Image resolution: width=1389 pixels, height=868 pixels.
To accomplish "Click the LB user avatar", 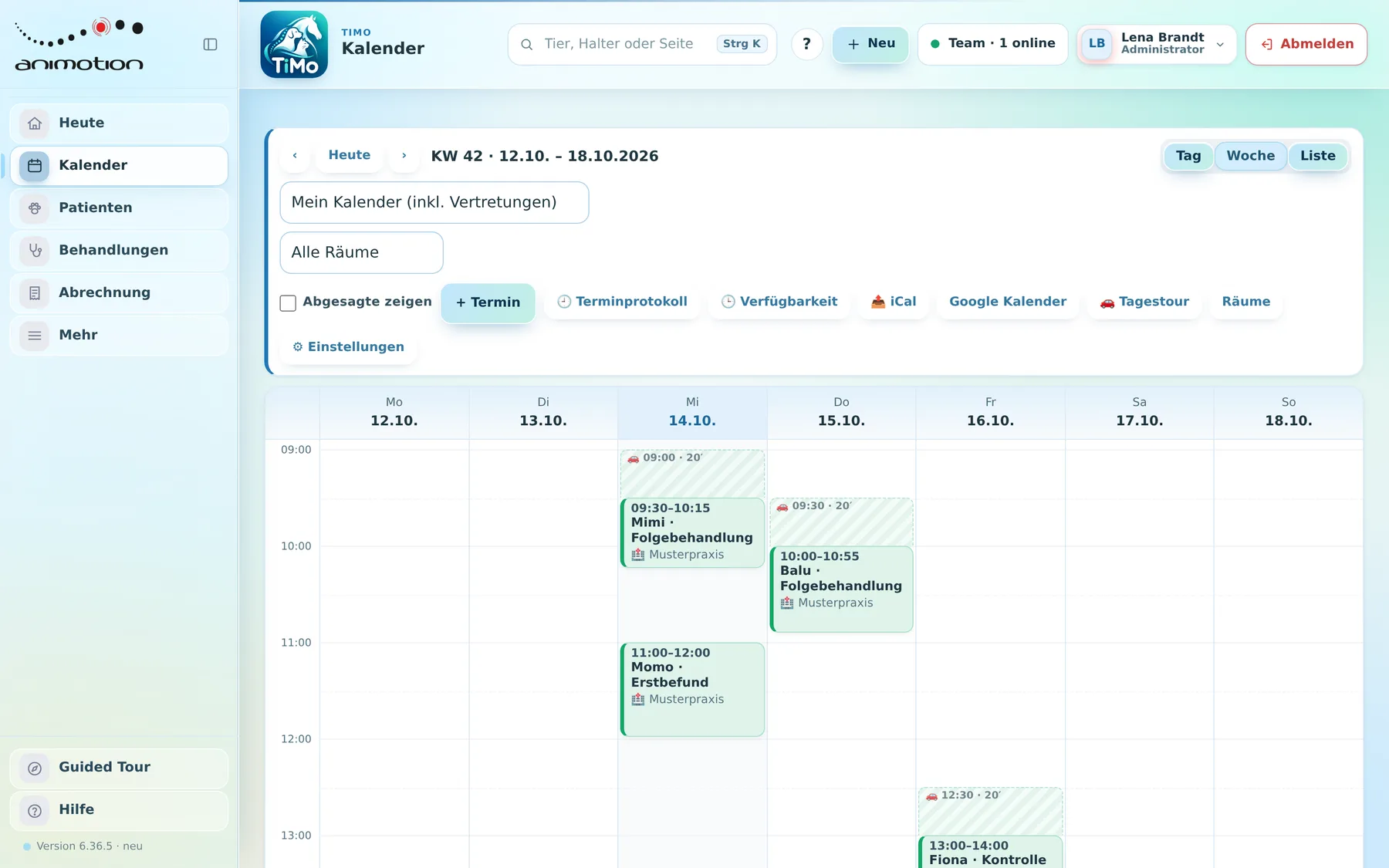I will [x=1097, y=44].
